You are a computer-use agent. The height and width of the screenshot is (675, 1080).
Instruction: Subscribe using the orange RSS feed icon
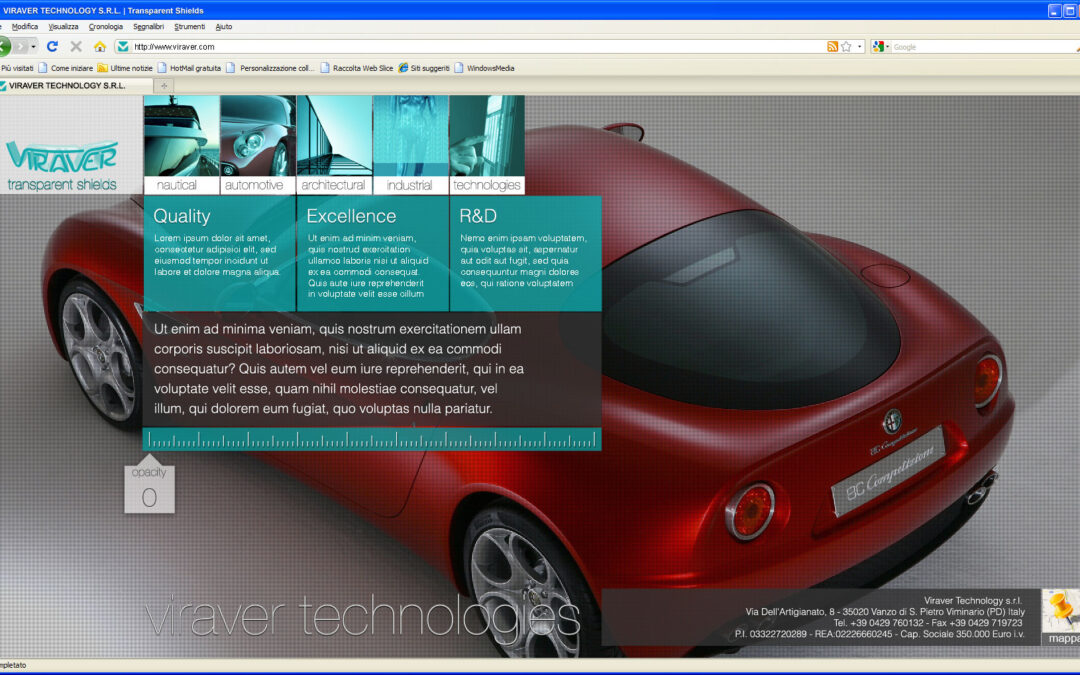pos(832,47)
